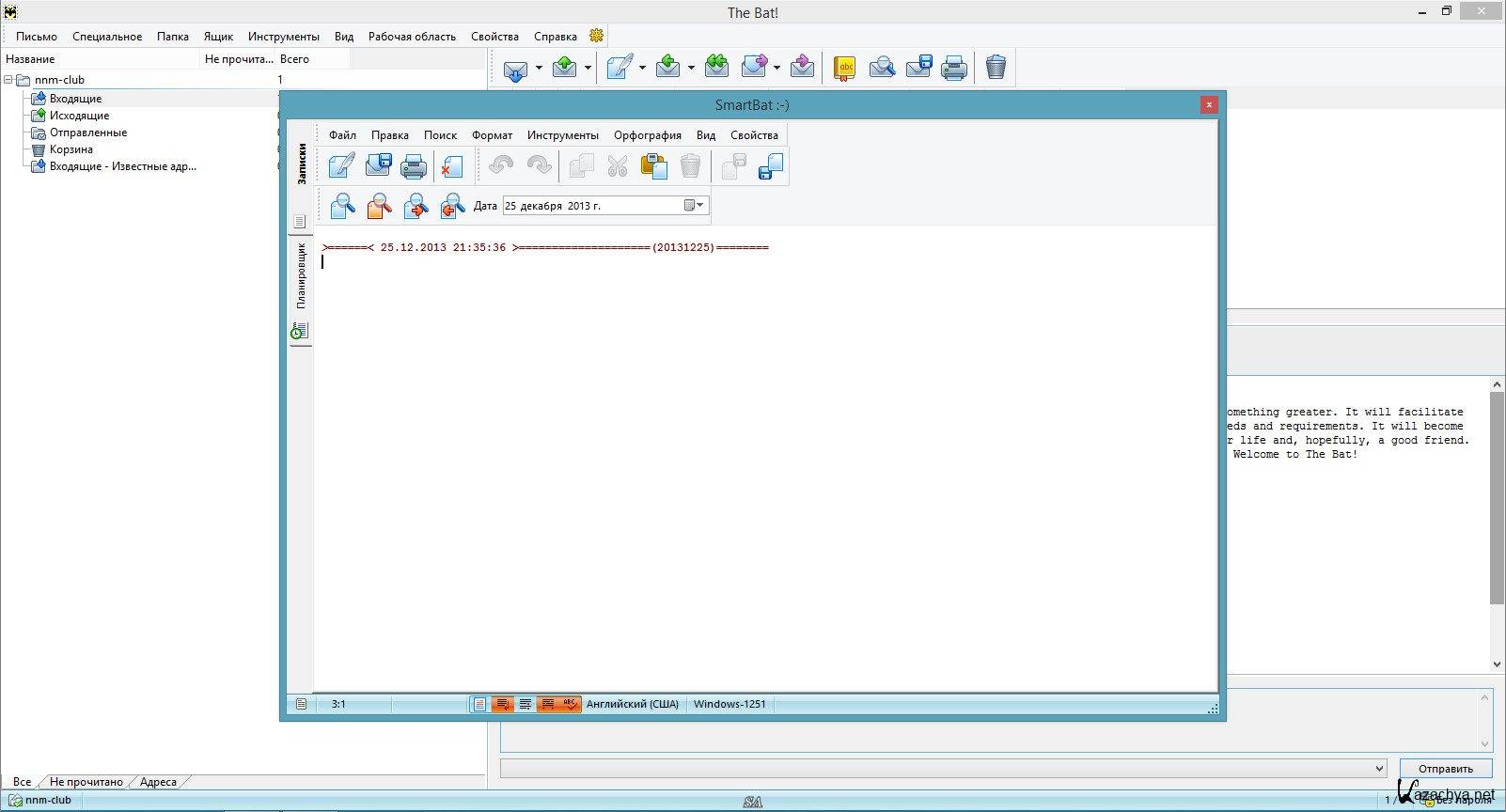This screenshot has width=1506, height=812.
Task: Open dropdown arrow next to reply icon
Action: click(x=691, y=68)
